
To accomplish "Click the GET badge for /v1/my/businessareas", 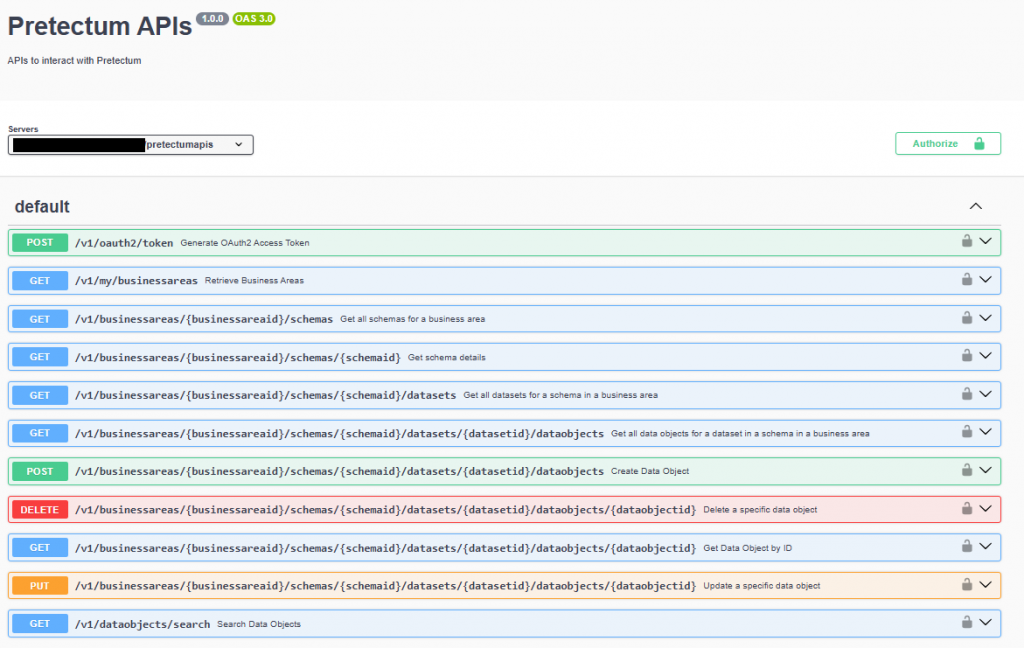I will [40, 281].
